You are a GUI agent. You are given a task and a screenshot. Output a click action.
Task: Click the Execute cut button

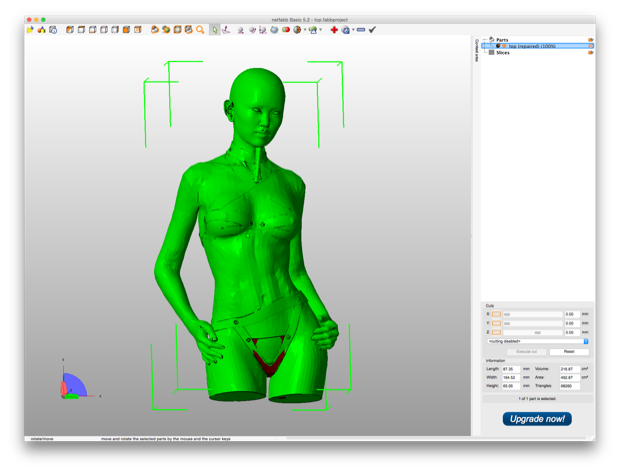click(x=526, y=351)
